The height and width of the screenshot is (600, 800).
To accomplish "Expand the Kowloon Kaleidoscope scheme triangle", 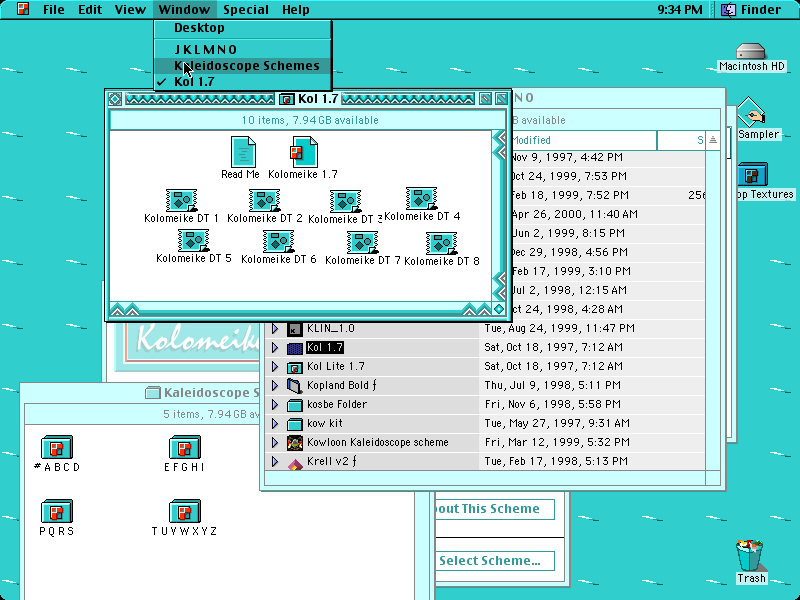I will [x=275, y=442].
